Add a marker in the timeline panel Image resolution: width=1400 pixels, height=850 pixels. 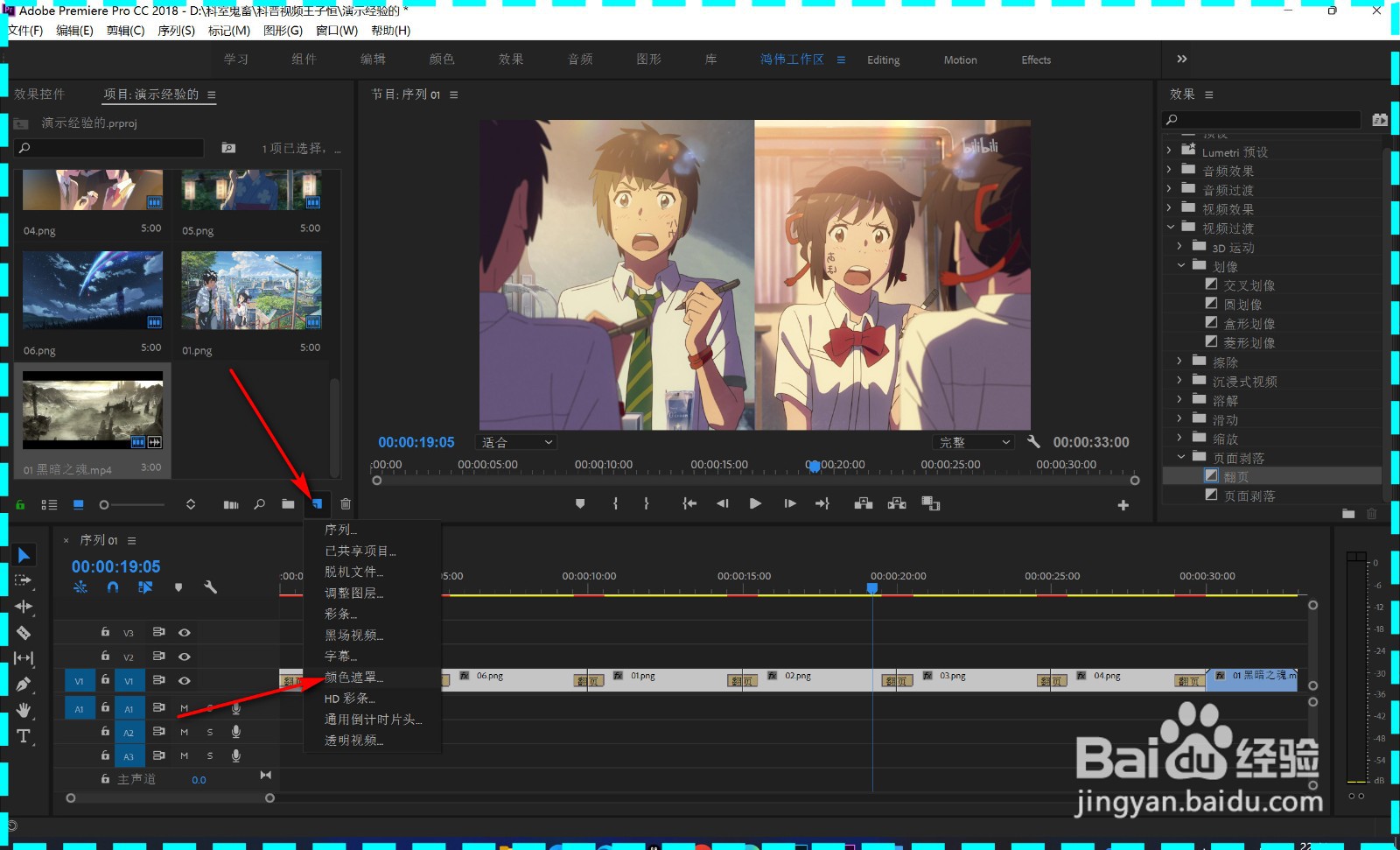(x=178, y=587)
